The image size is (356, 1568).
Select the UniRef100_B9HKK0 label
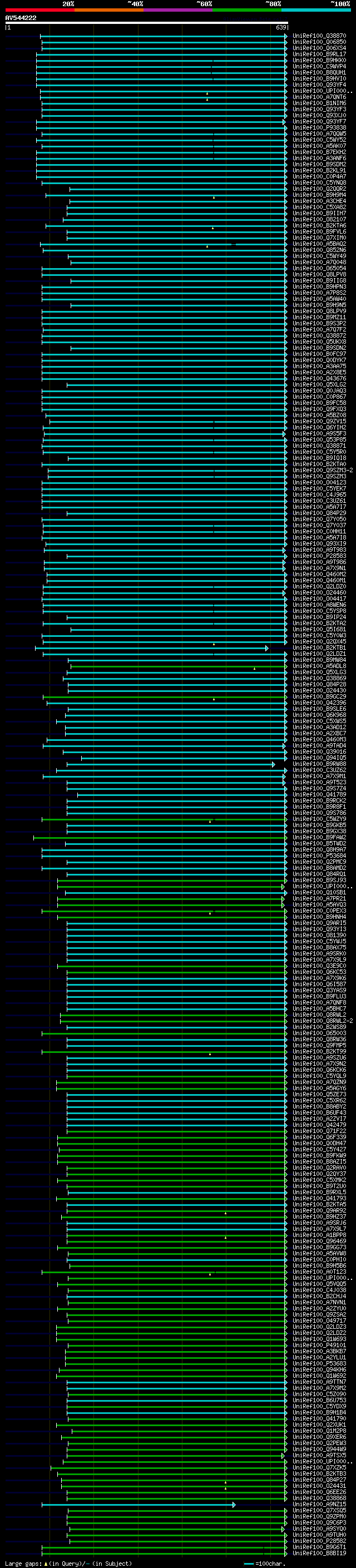319,60
